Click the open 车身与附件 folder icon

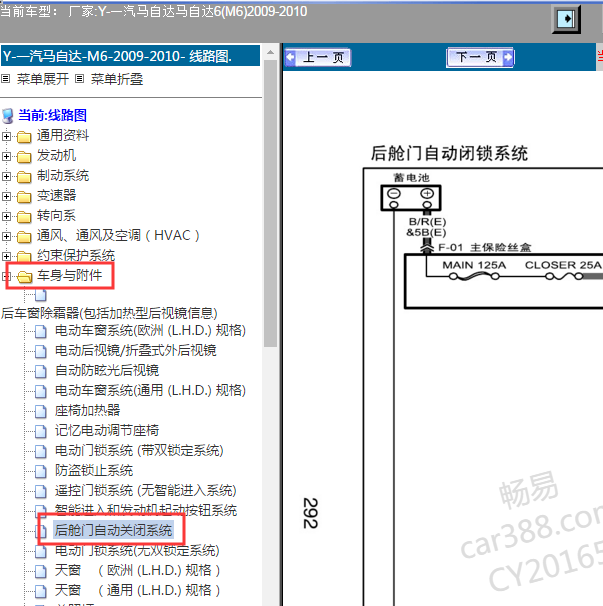tap(24, 277)
